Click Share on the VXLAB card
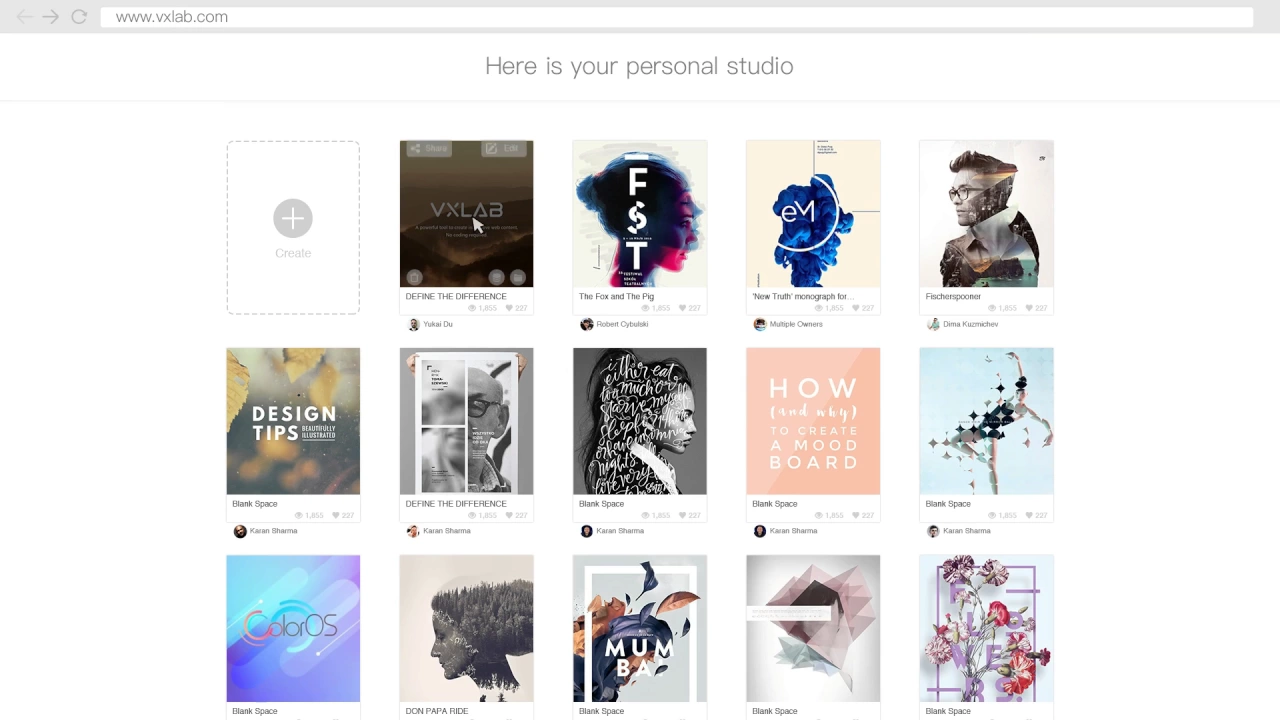The image size is (1280, 720). click(x=428, y=149)
